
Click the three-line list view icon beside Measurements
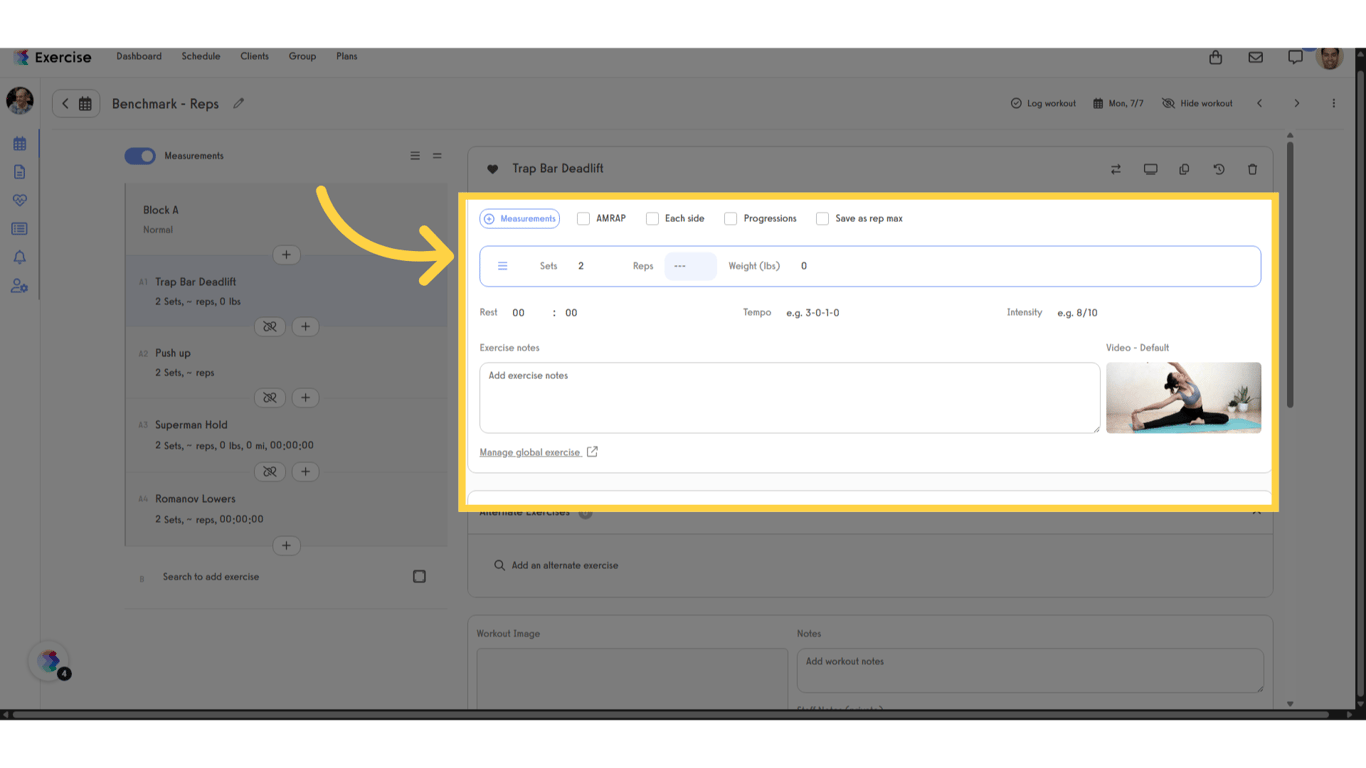click(x=415, y=156)
